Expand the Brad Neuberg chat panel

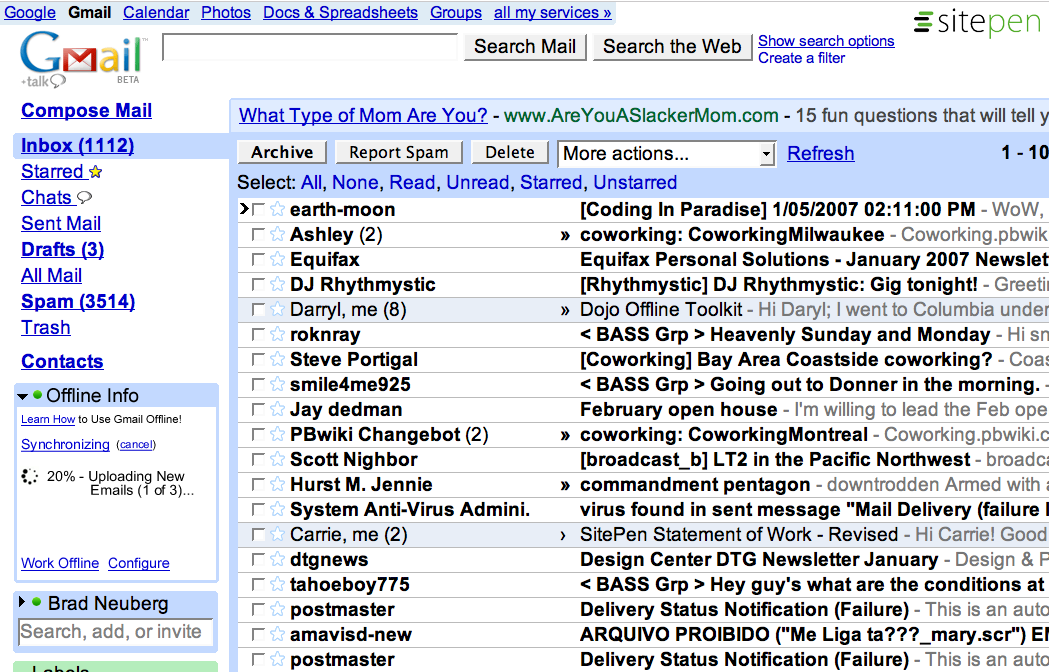pos(22,602)
